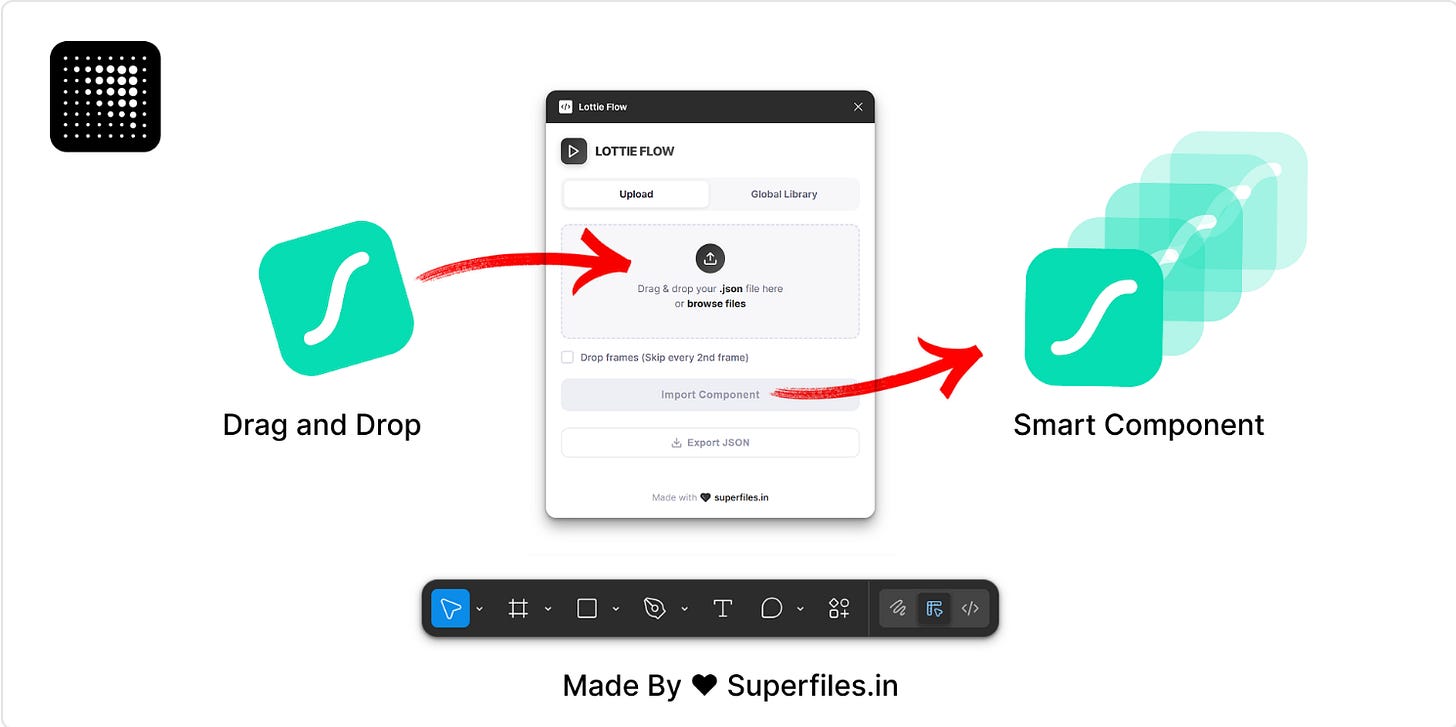Close the Lottie Flow plugin window
The image size is (1456, 727).
coord(858,107)
